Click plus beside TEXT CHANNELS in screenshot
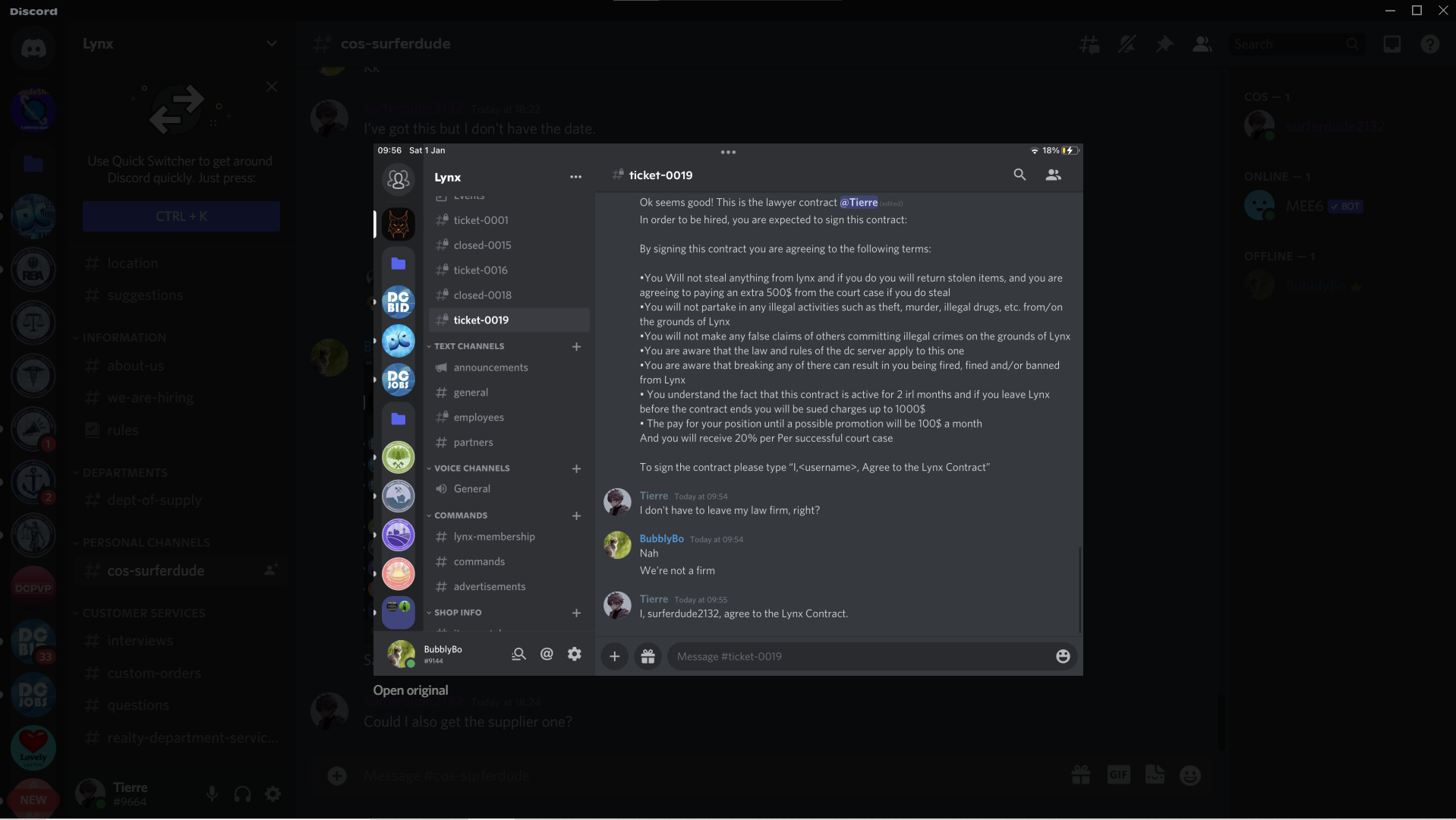Viewport: 1456px width, 820px height. [576, 346]
